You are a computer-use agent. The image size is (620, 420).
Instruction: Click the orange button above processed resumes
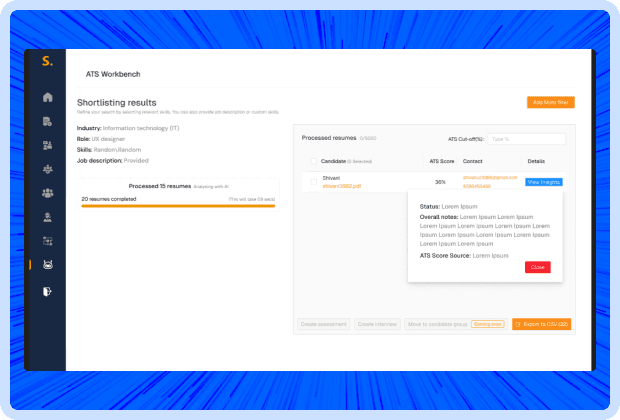coord(550,102)
